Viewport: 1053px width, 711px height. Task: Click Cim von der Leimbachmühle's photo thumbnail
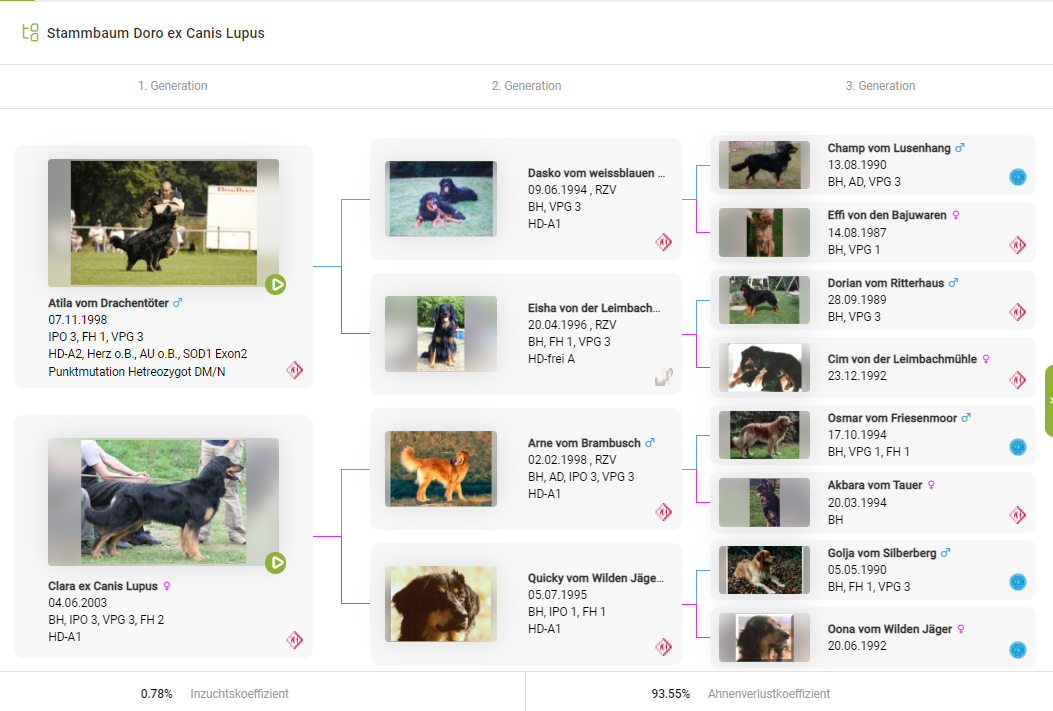tap(765, 367)
